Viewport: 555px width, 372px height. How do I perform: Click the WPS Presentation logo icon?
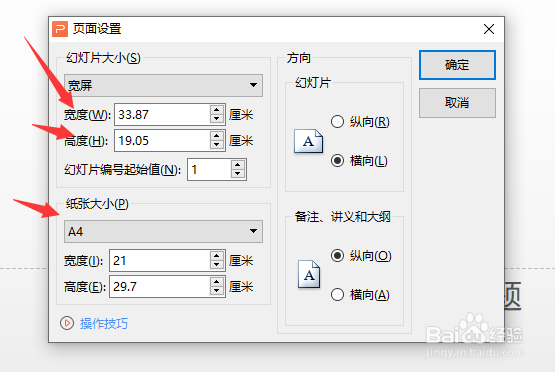tap(60, 29)
